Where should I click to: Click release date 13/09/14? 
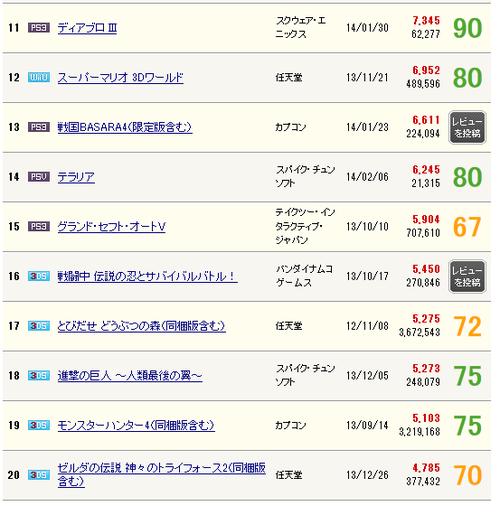367,425
